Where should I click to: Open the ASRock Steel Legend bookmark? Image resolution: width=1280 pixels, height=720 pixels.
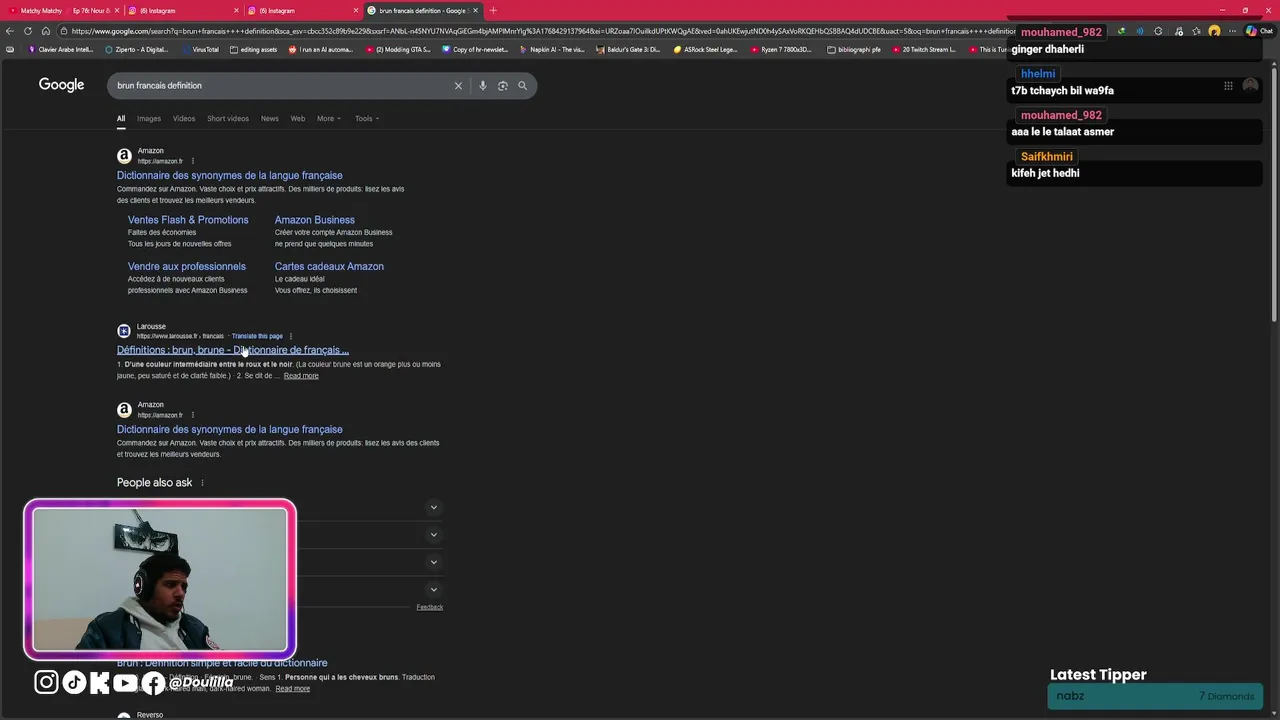(706, 49)
